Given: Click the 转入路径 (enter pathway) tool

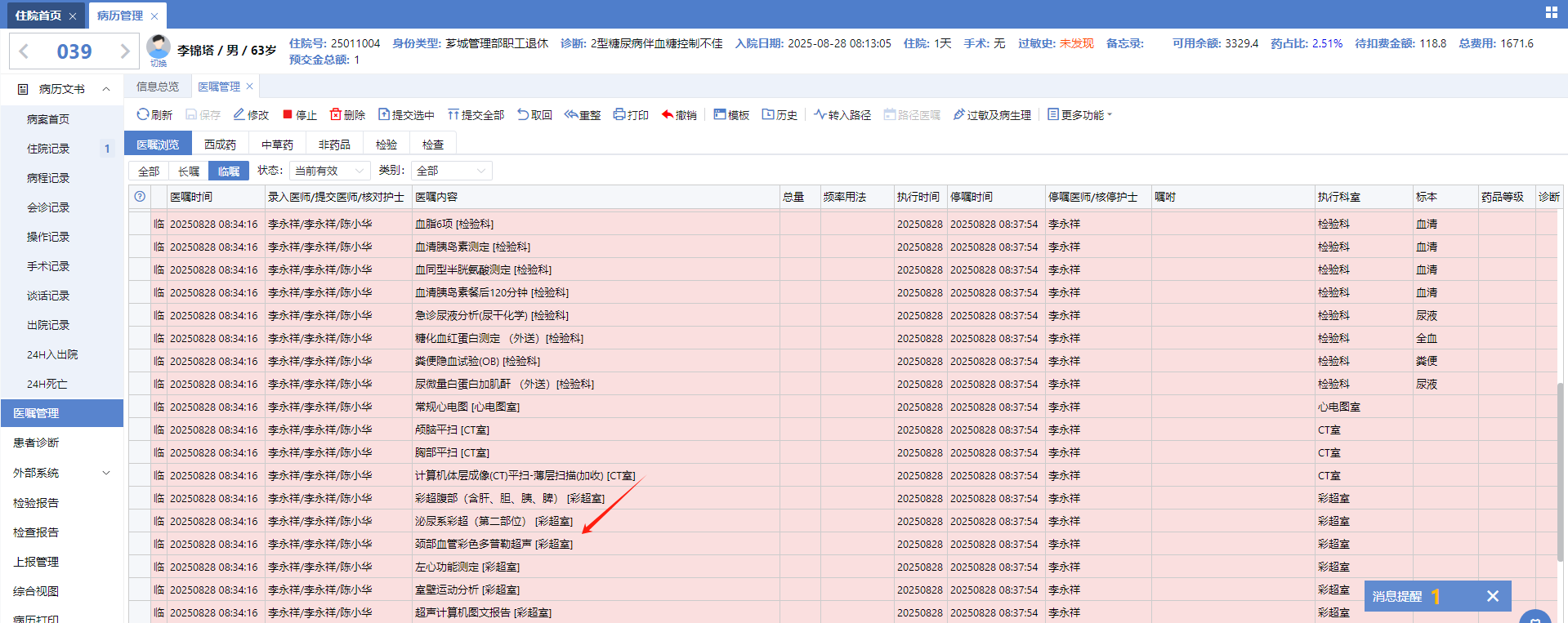Looking at the screenshot, I should [842, 115].
